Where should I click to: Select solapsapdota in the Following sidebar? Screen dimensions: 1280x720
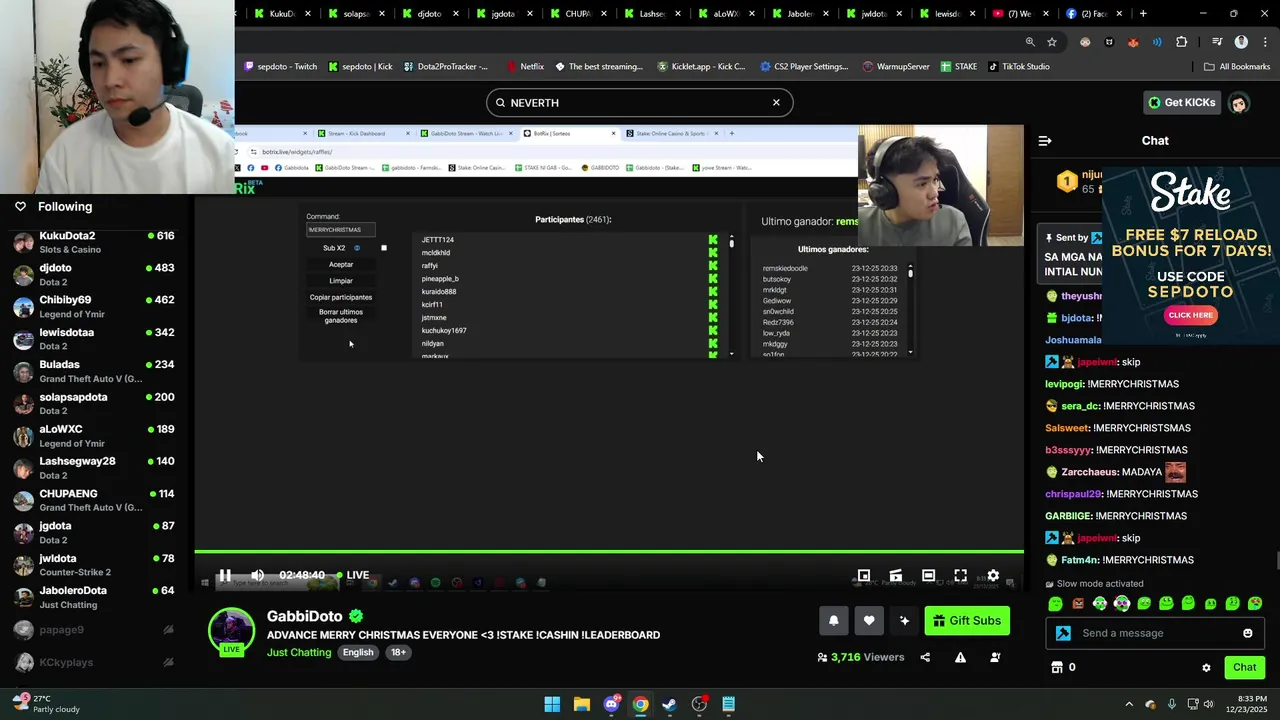click(x=95, y=403)
